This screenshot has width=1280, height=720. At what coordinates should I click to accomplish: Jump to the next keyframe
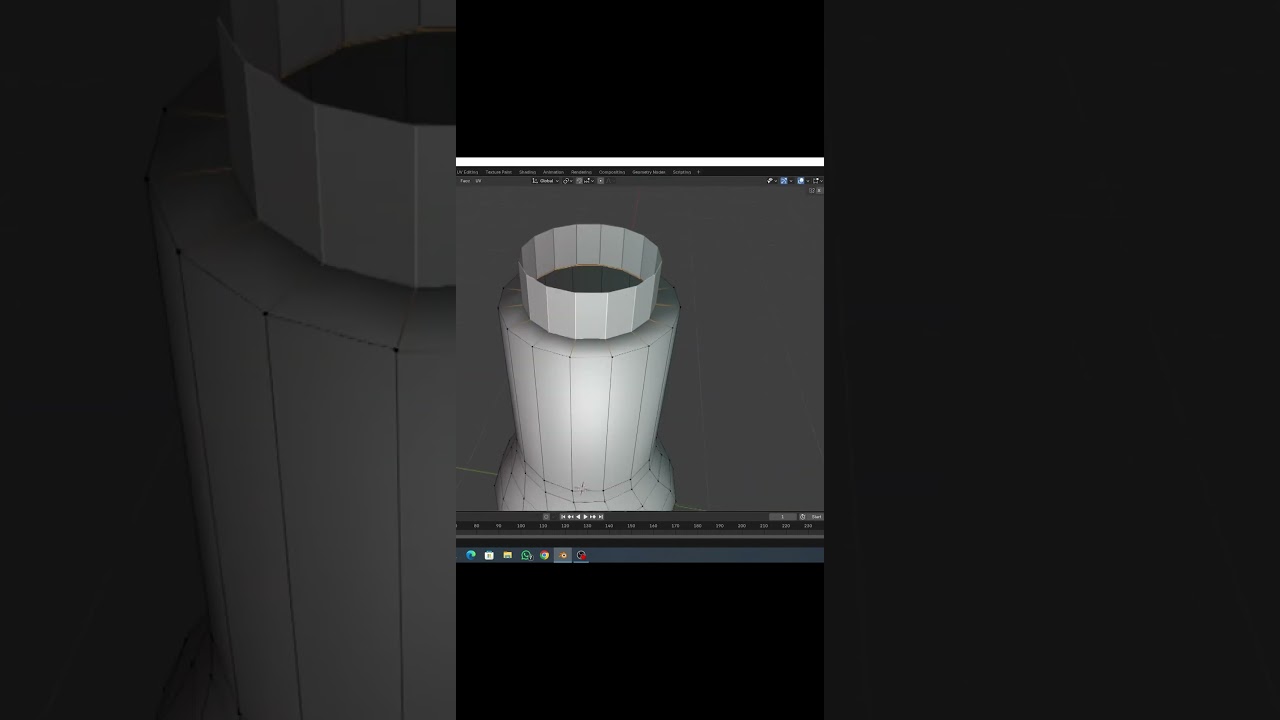593,517
